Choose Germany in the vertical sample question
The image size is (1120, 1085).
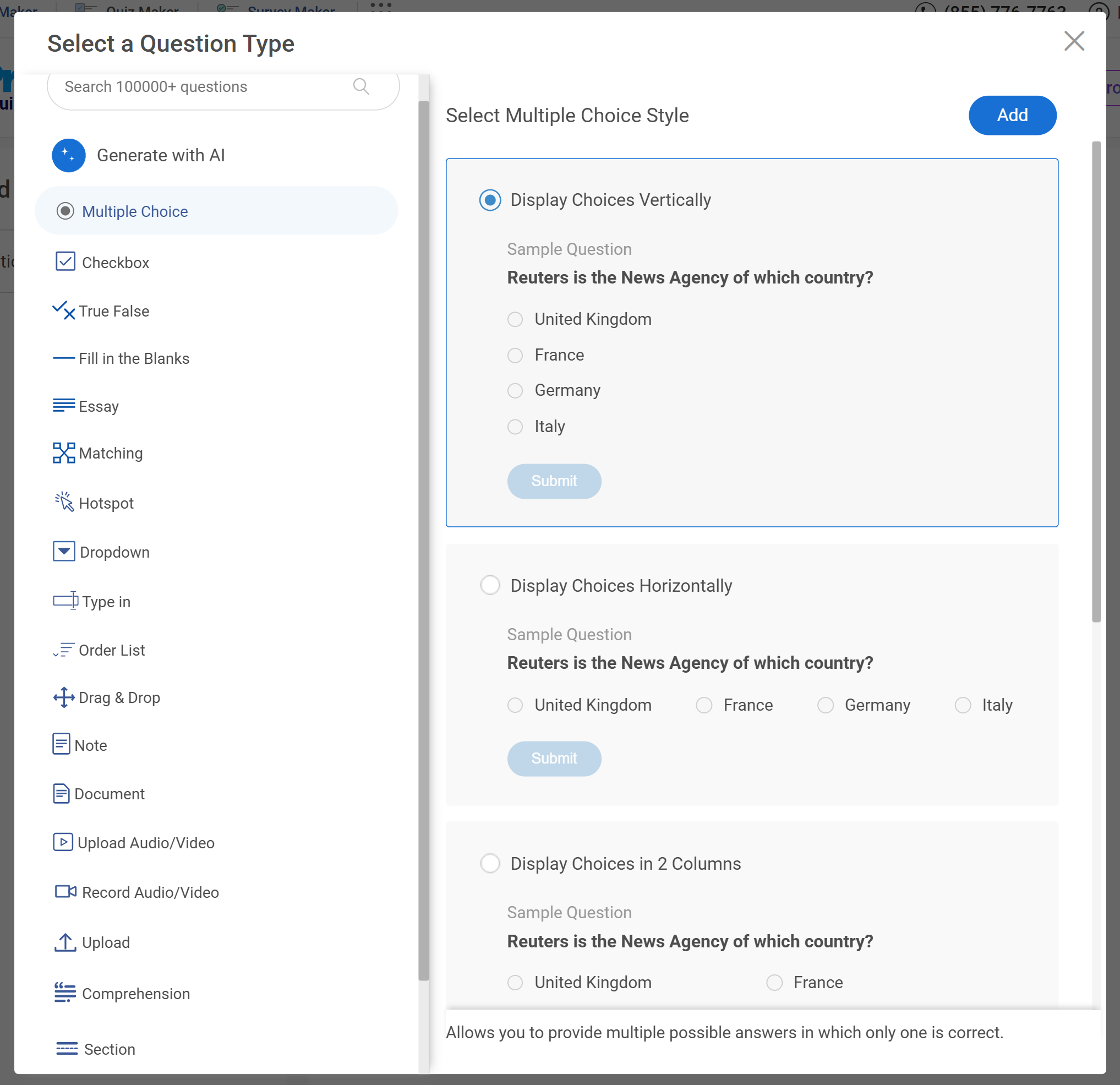[x=515, y=390]
